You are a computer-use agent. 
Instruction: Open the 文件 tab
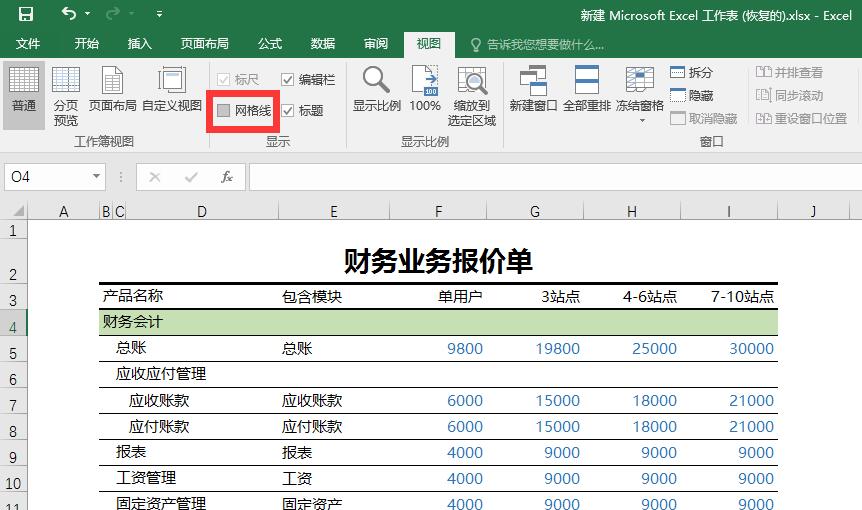click(x=27, y=44)
